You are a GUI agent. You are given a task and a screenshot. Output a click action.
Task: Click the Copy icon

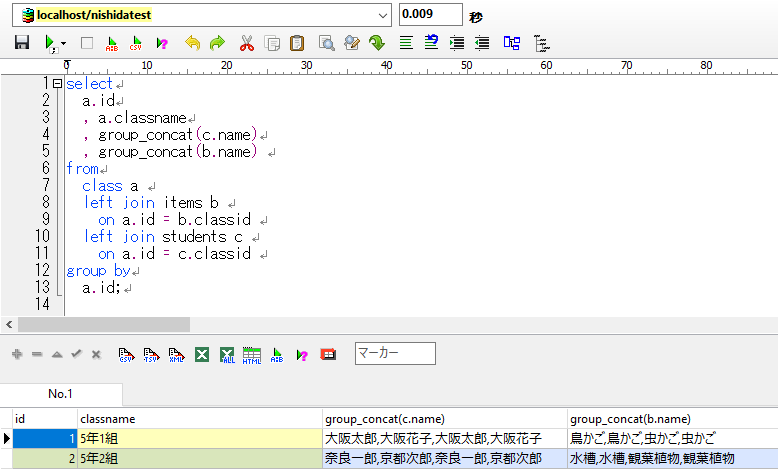tap(272, 43)
